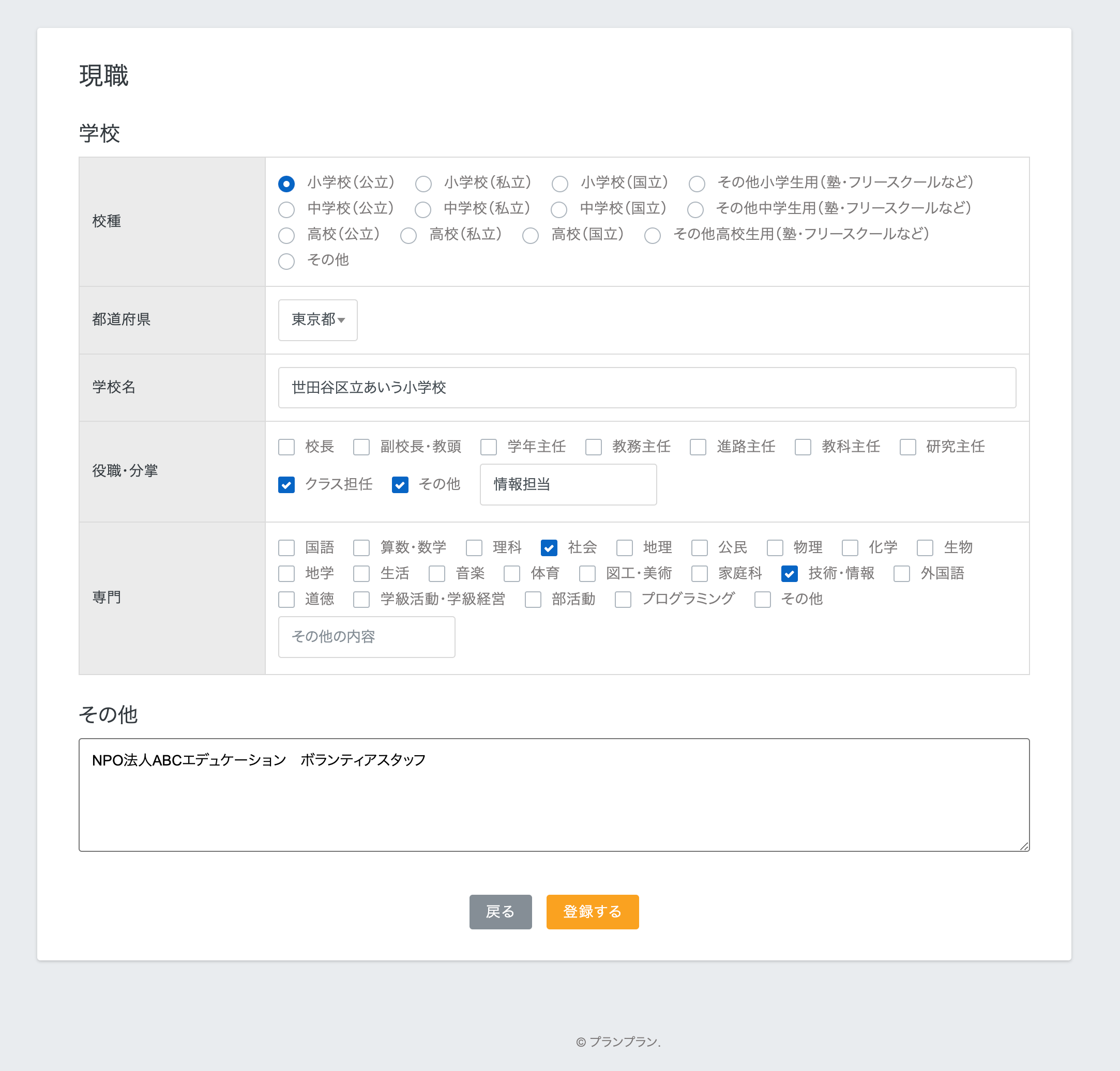
Task: Select その他 school type radio
Action: (286, 262)
